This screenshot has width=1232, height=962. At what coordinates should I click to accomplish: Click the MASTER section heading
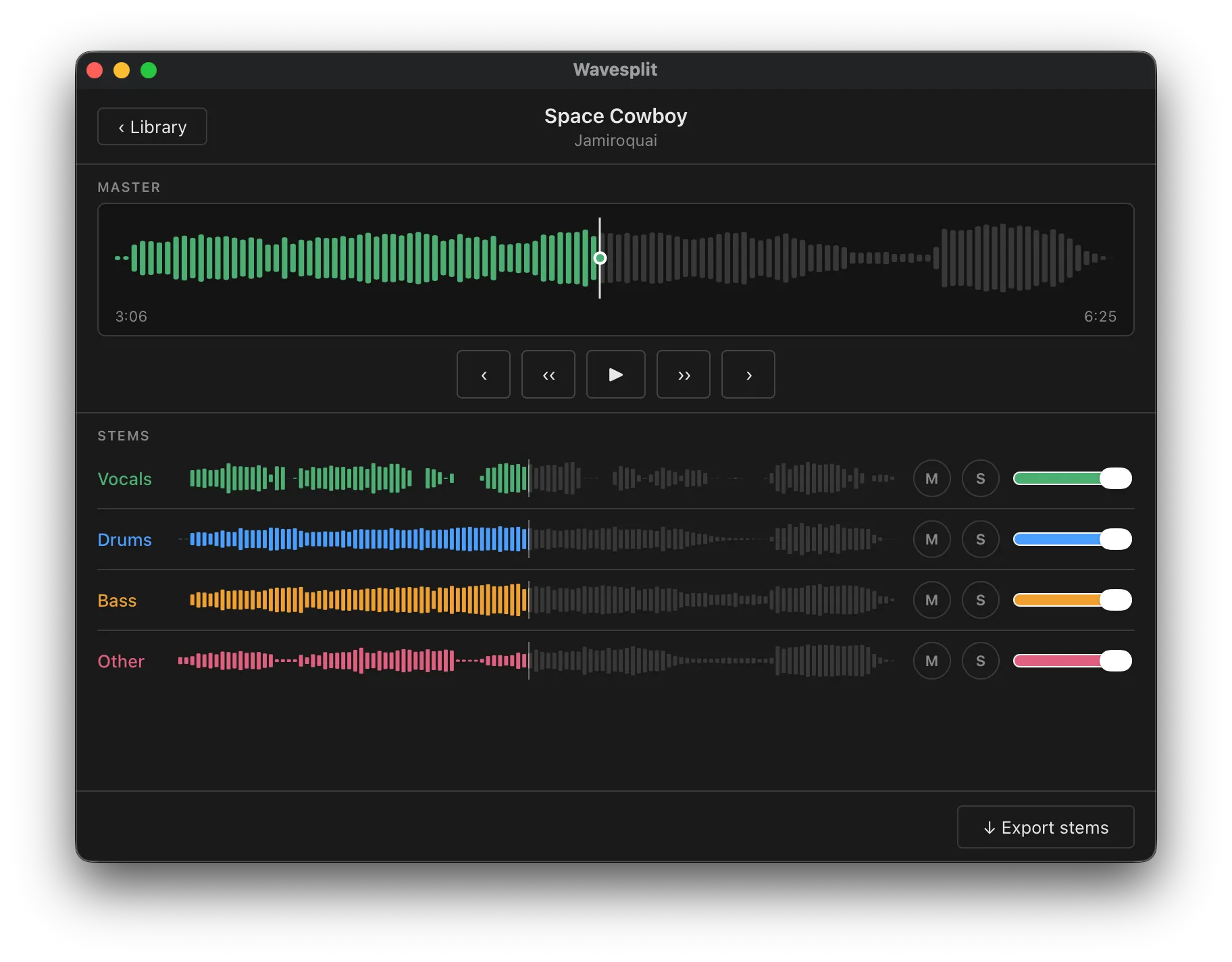pyautogui.click(x=129, y=187)
